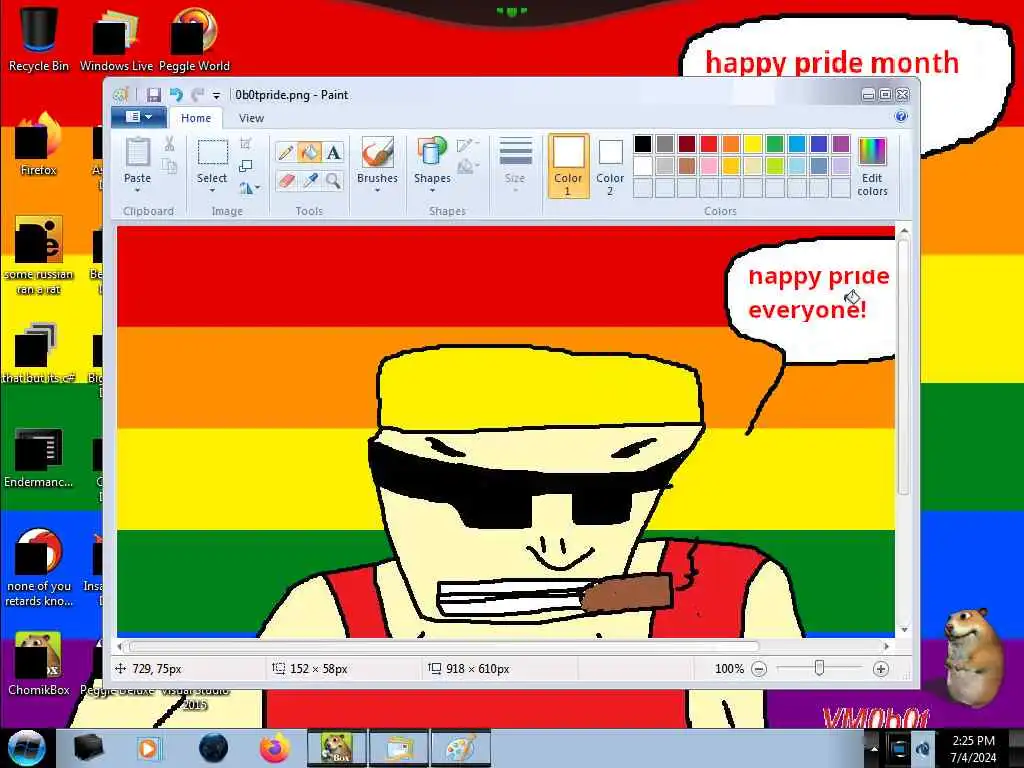Click the vertical scrollbar up arrow
Screen dimensions: 1024x768
(904, 231)
